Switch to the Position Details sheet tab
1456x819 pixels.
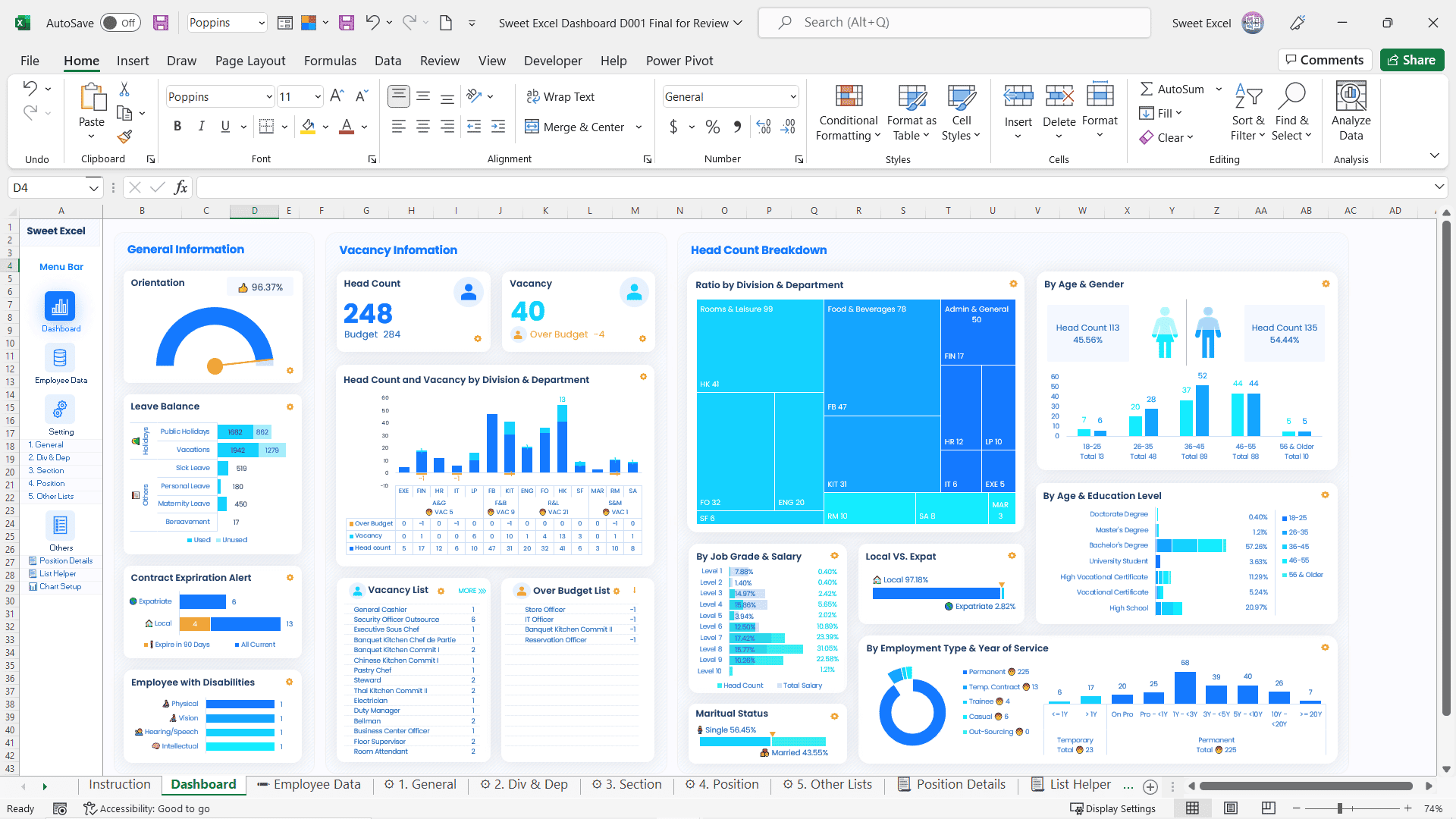click(952, 784)
